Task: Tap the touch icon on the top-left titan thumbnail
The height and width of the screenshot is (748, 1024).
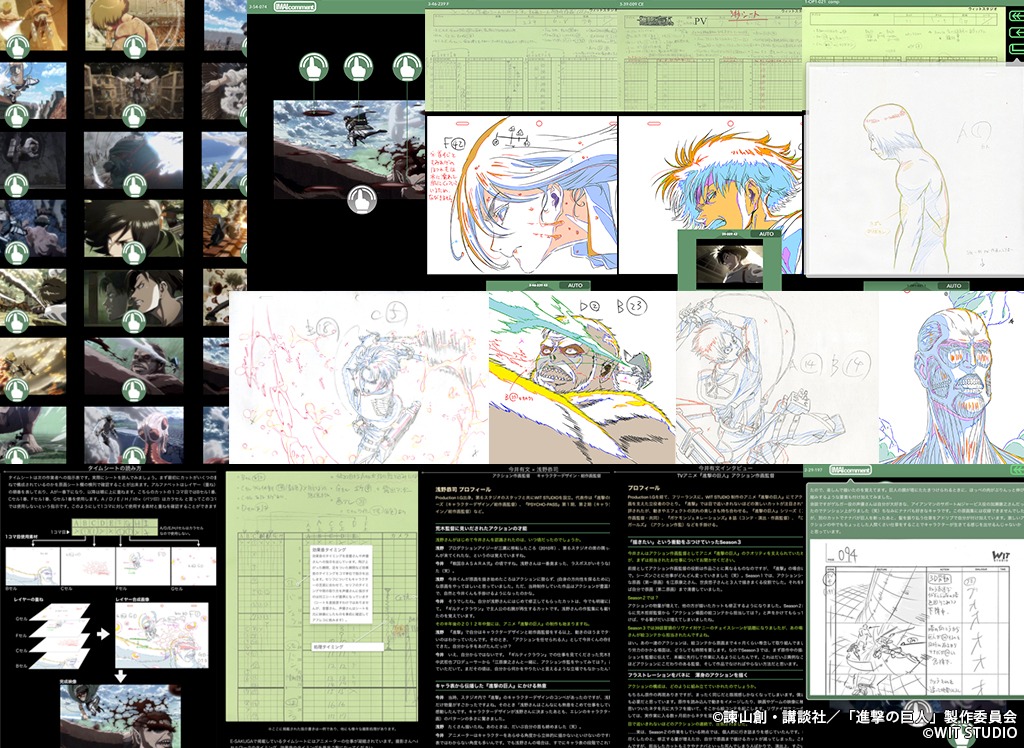Action: tap(16, 46)
